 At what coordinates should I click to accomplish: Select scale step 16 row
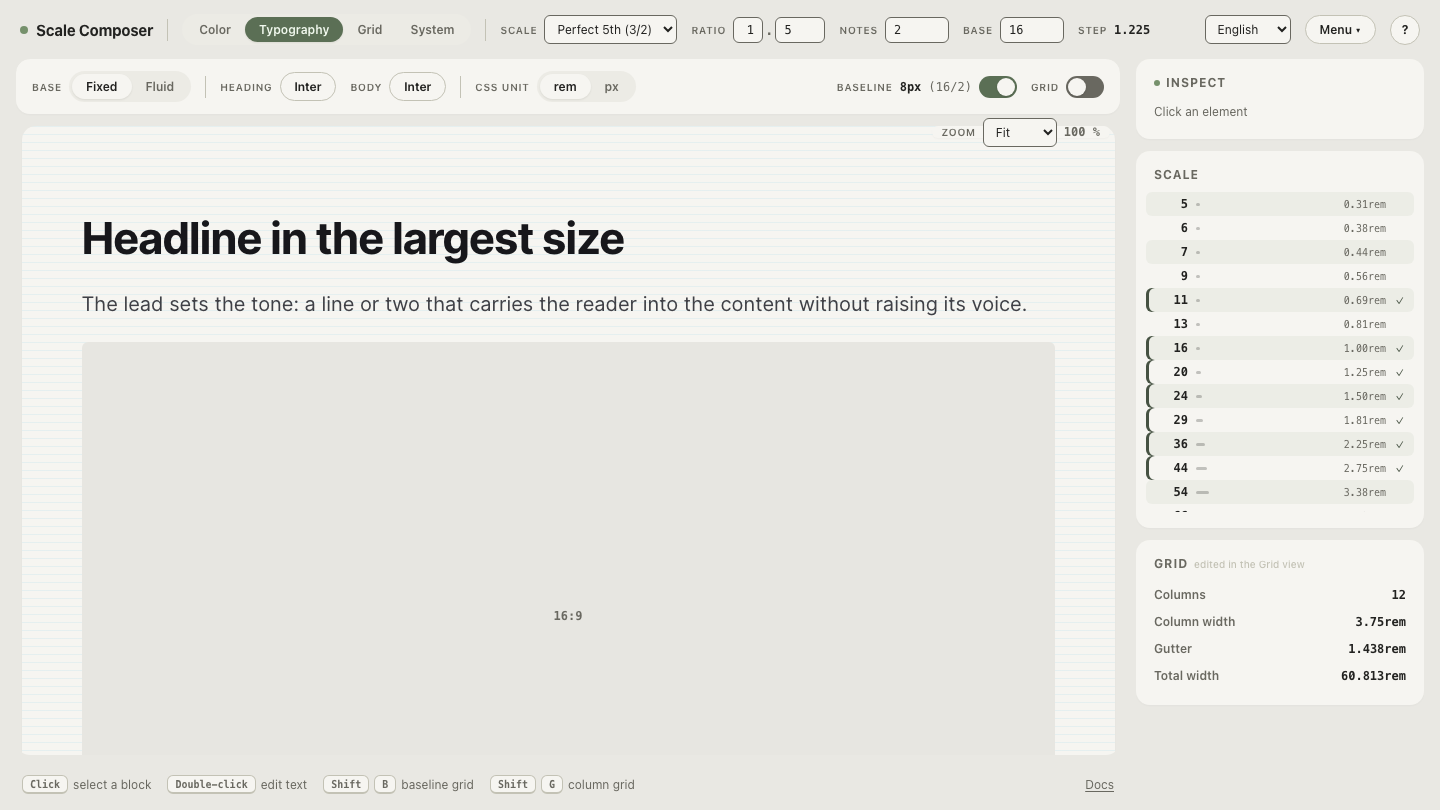click(x=1280, y=348)
